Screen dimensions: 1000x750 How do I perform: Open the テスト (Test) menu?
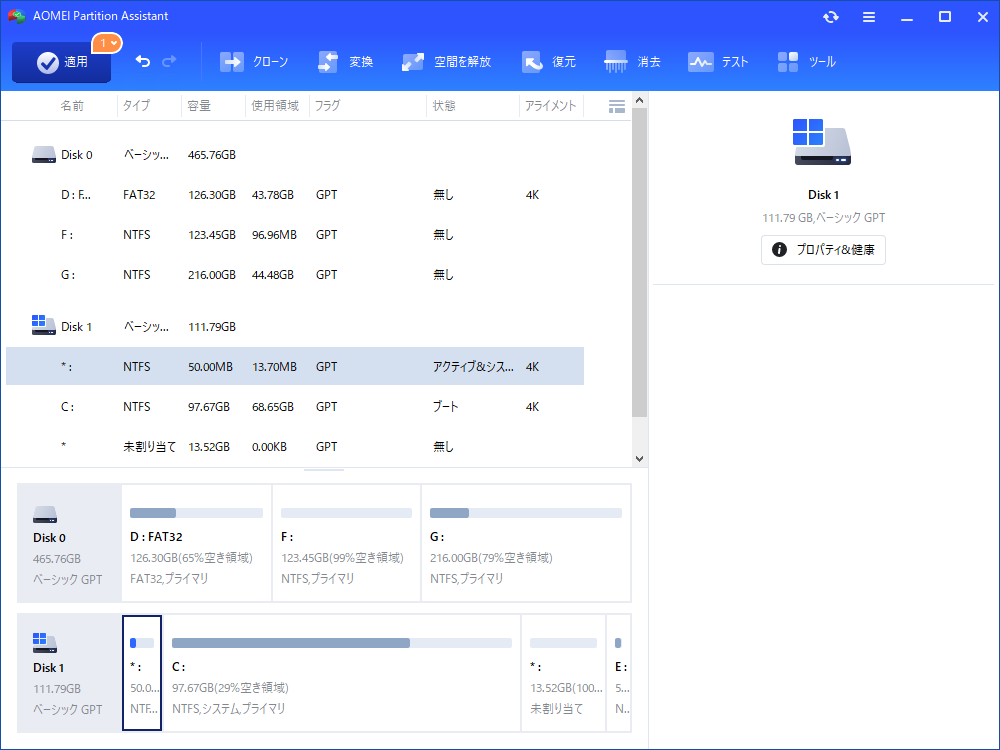[x=718, y=62]
